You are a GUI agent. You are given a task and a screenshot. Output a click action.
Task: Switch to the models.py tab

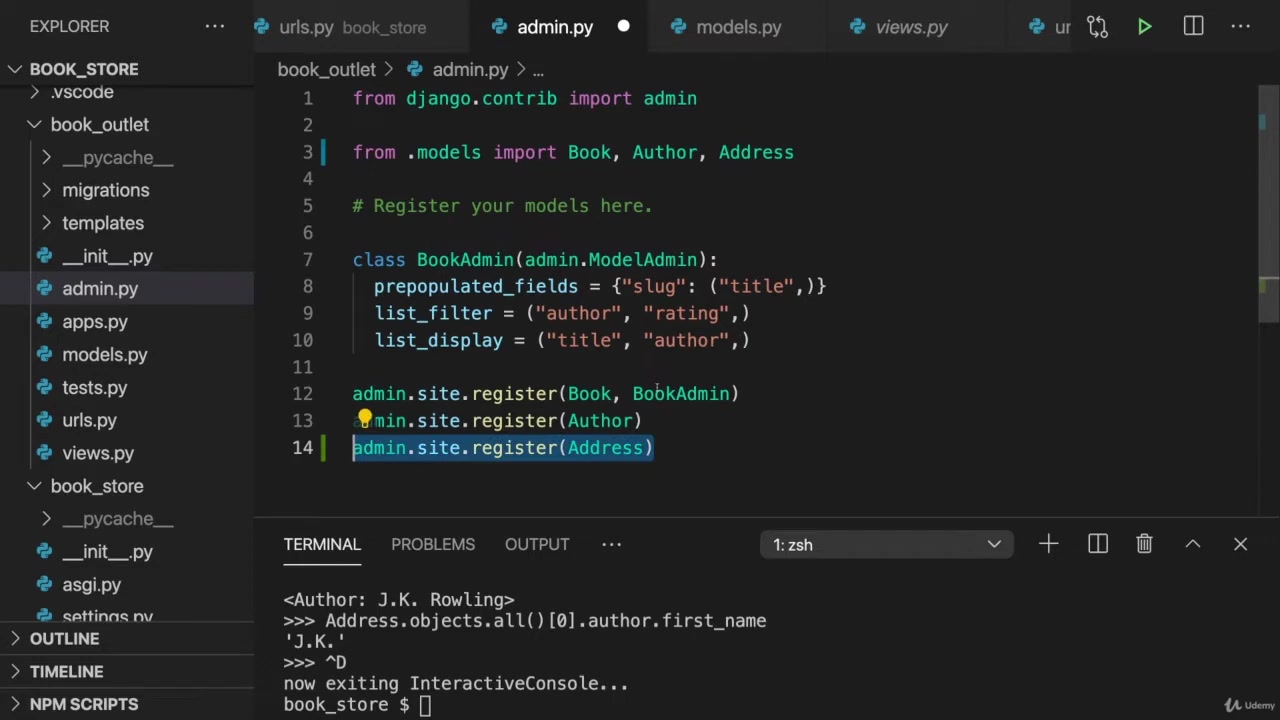pos(738,27)
